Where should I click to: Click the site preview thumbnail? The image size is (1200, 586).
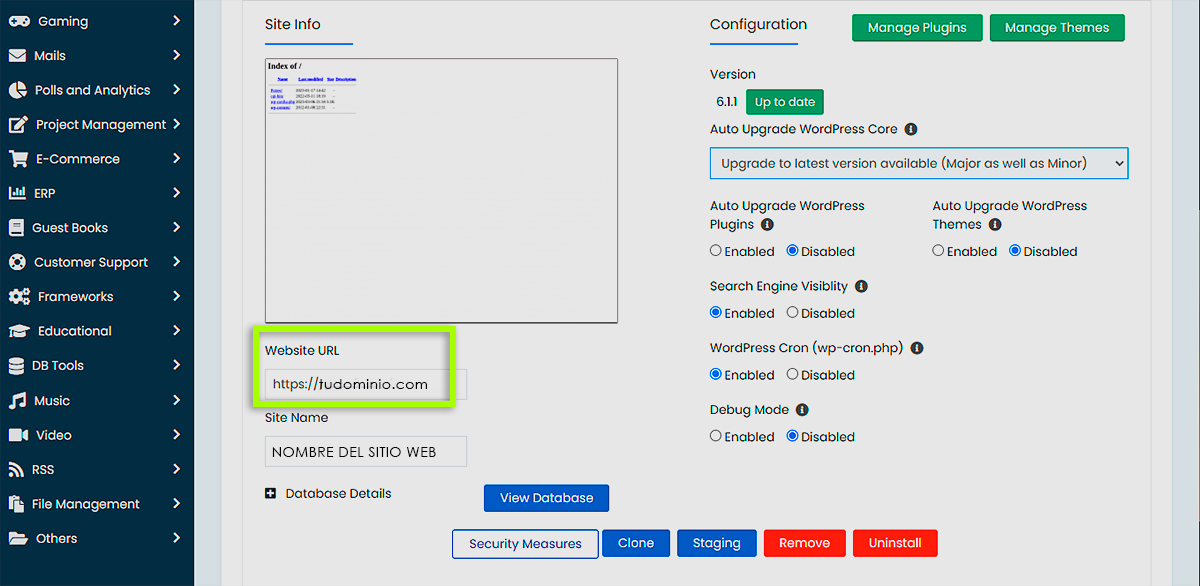tap(441, 190)
